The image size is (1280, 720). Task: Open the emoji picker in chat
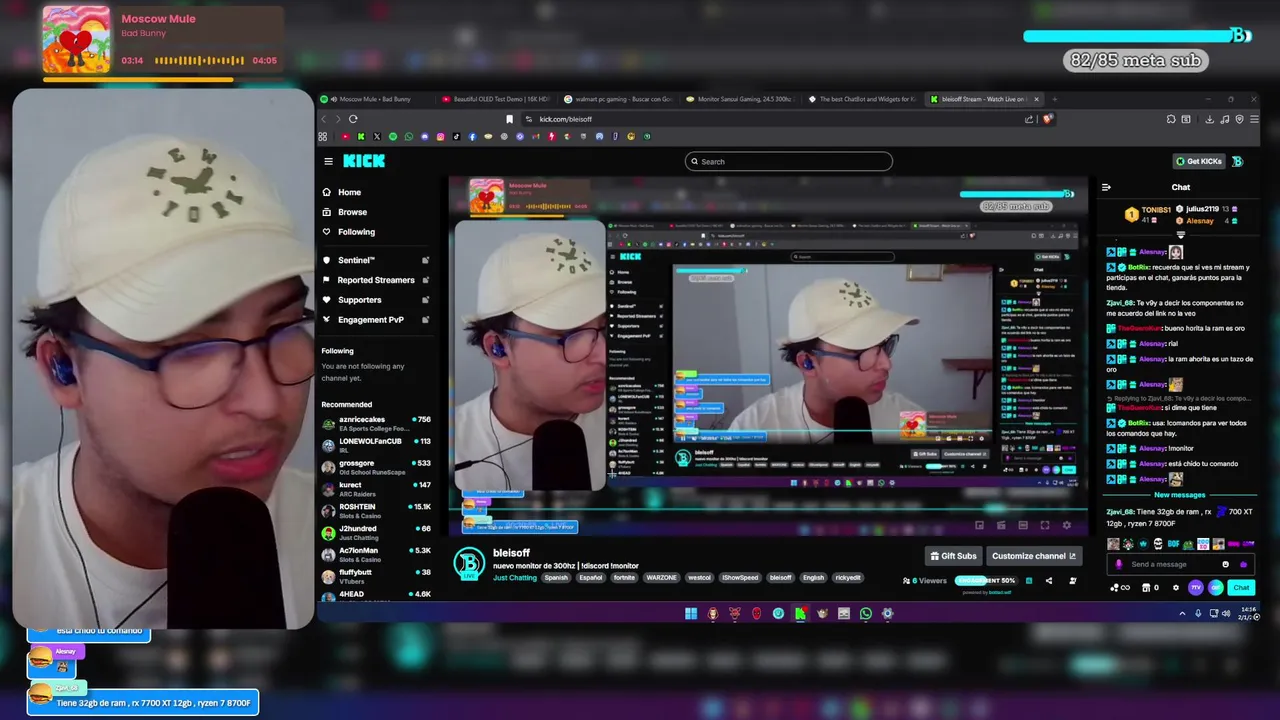tap(1226, 564)
